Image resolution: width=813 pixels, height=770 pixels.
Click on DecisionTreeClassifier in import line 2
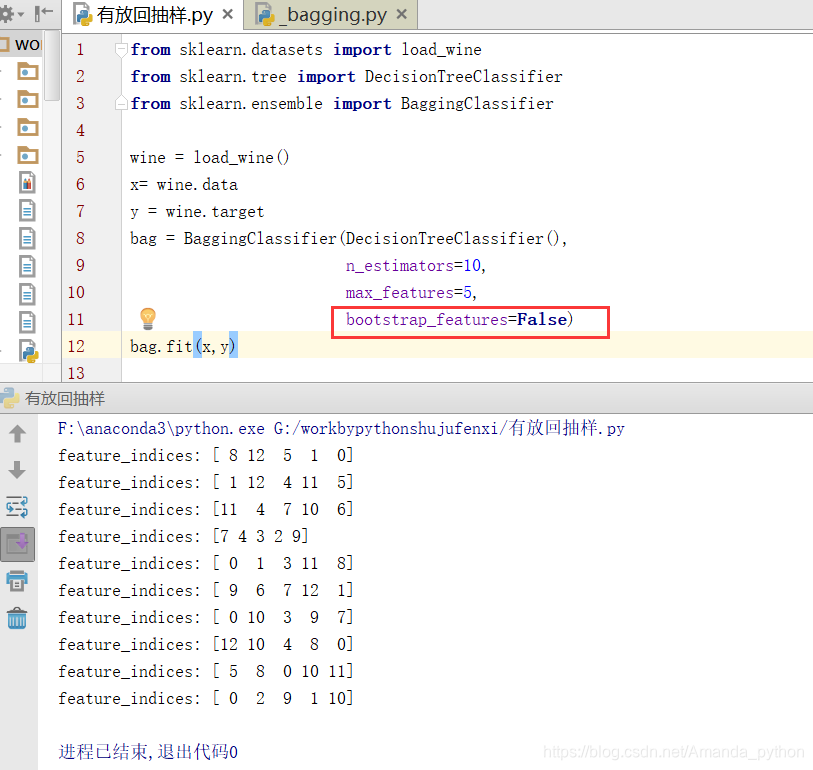pyautogui.click(x=464, y=77)
